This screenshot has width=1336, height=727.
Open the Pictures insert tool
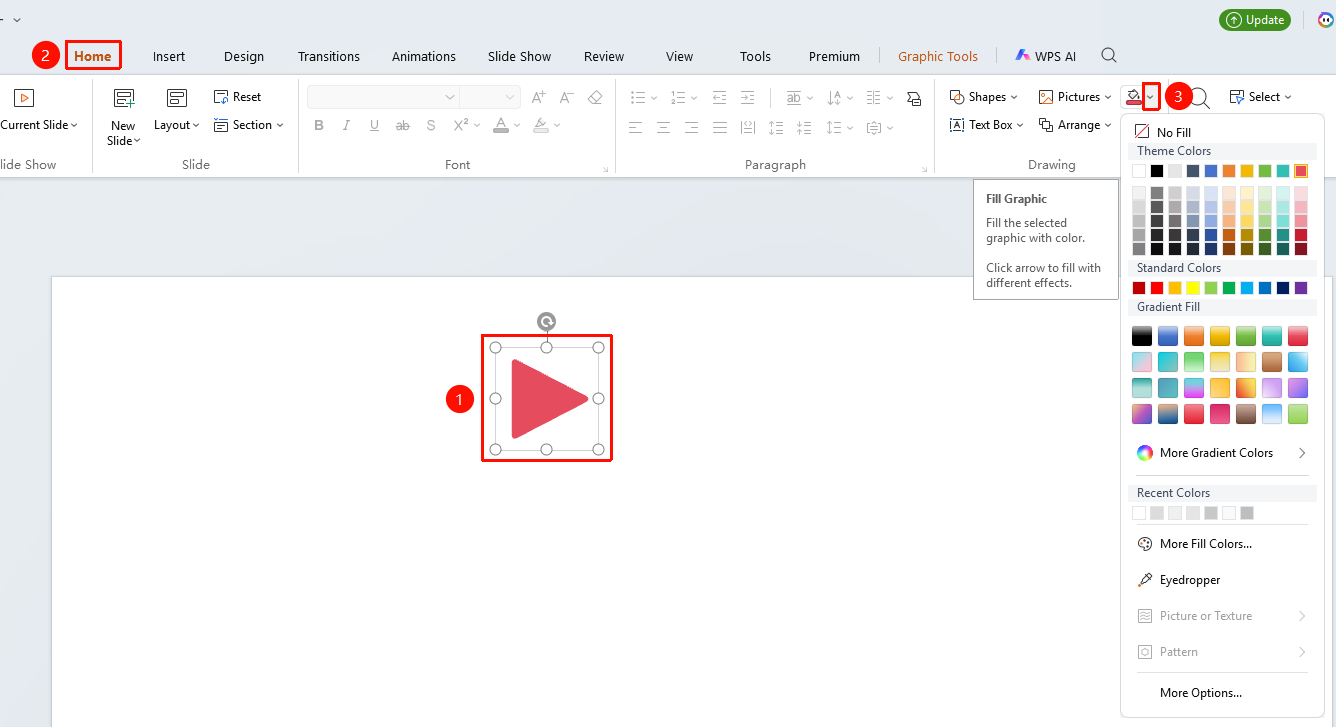1075,97
